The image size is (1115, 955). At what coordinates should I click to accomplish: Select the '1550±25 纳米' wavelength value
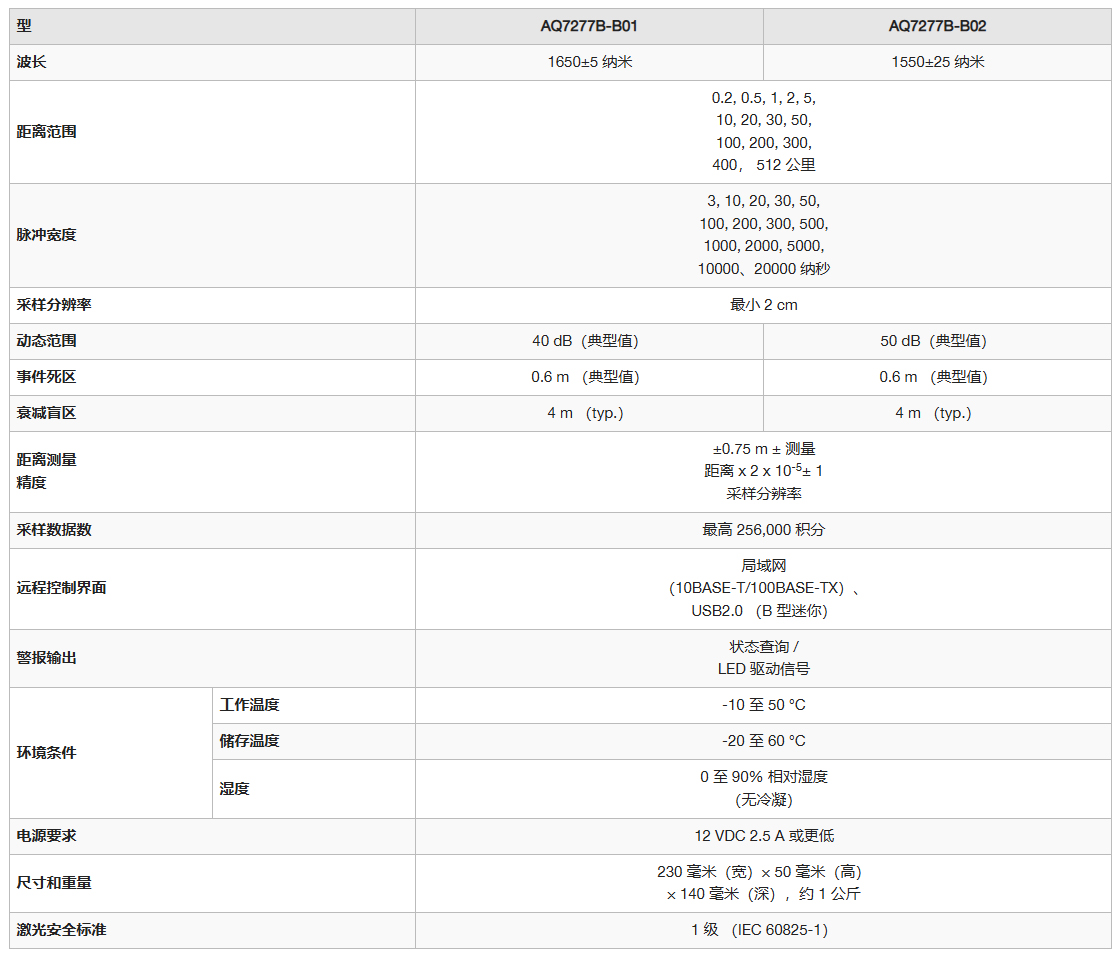point(937,62)
